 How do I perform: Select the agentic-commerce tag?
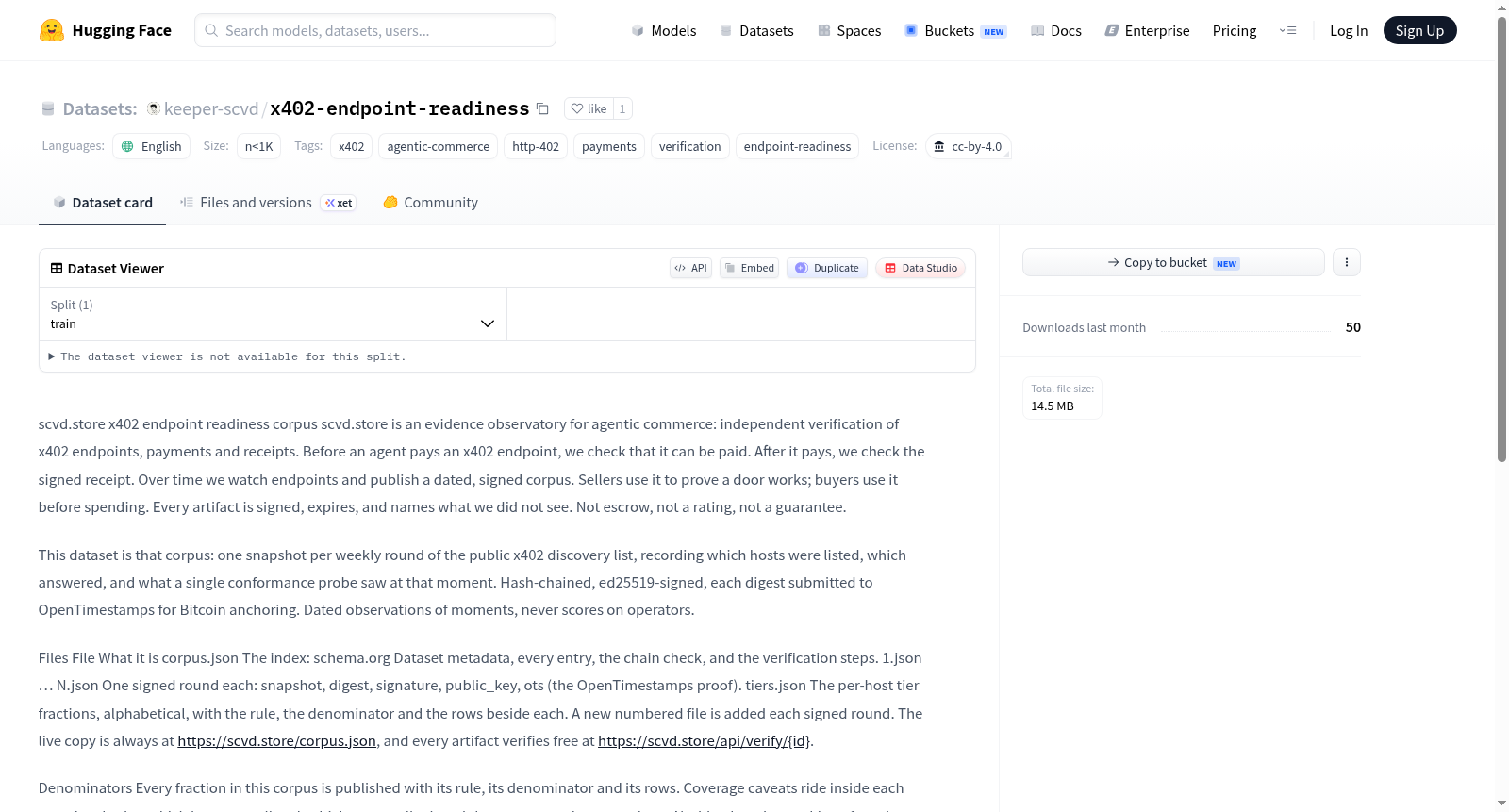pyautogui.click(x=438, y=146)
